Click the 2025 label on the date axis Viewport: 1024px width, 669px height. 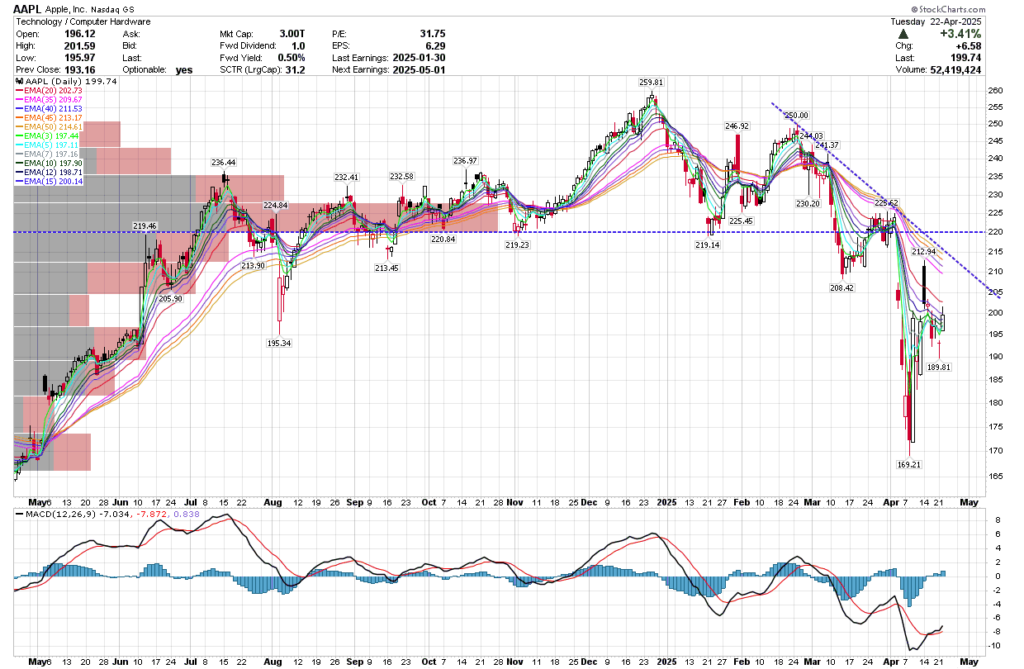point(665,503)
